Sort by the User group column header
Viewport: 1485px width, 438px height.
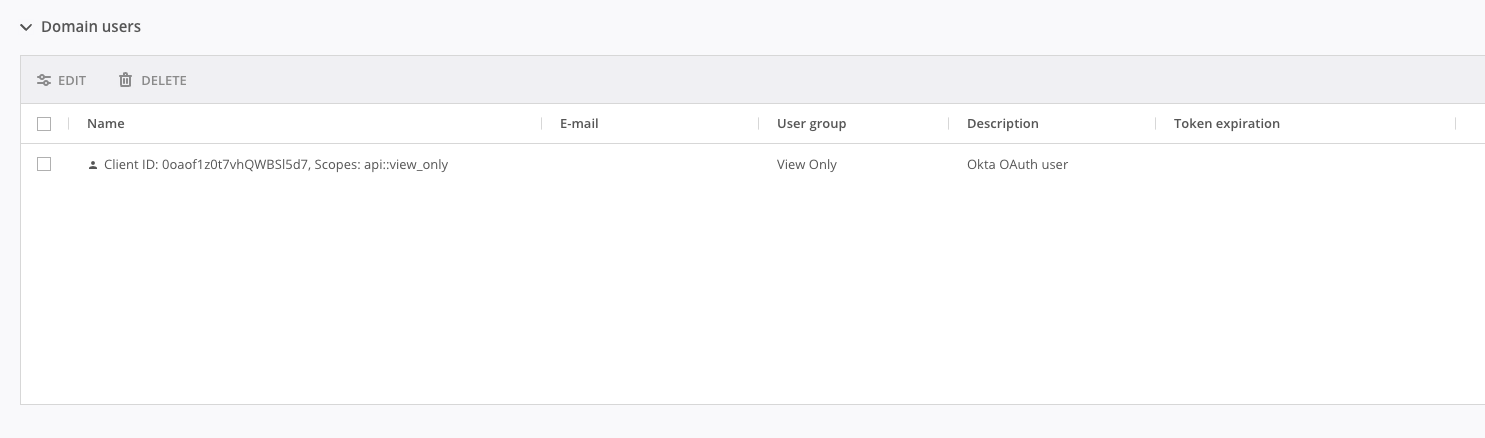coord(811,124)
